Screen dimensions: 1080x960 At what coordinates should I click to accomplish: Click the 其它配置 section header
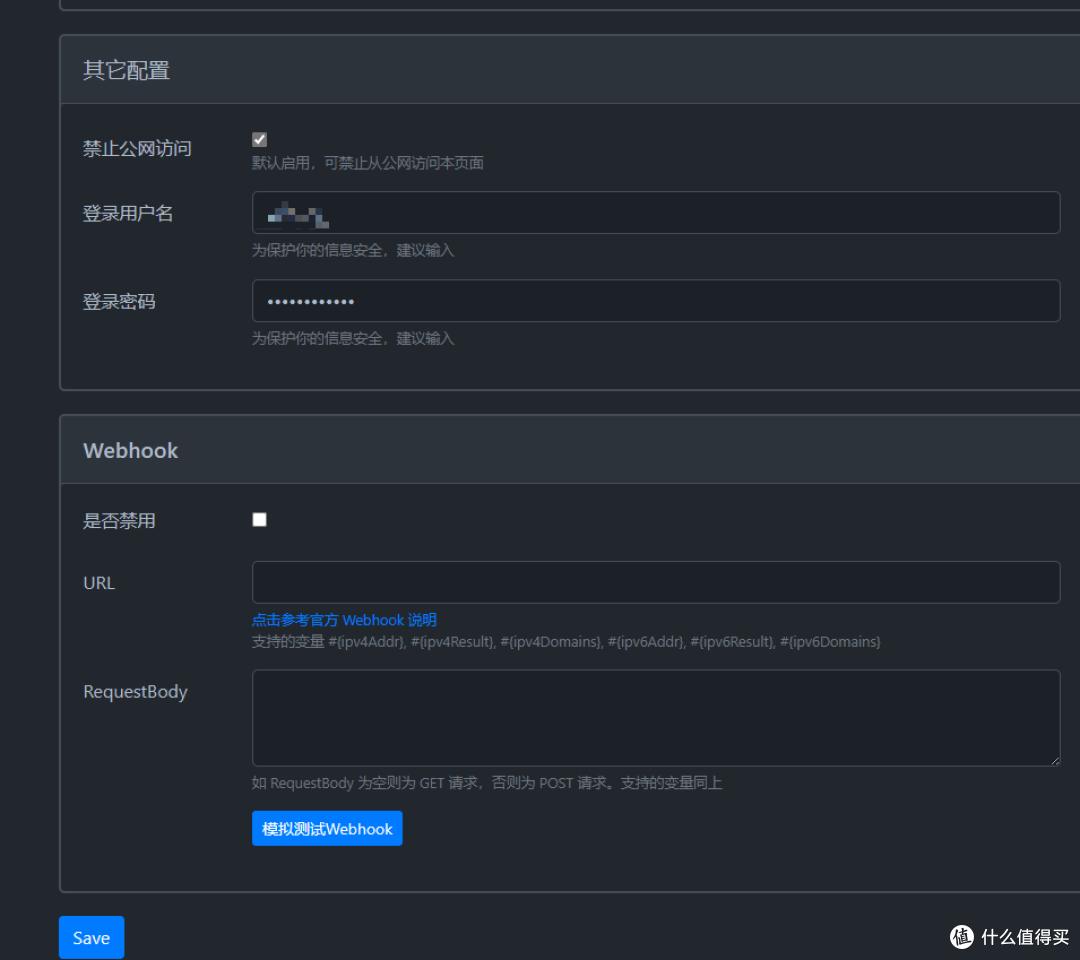(x=126, y=70)
